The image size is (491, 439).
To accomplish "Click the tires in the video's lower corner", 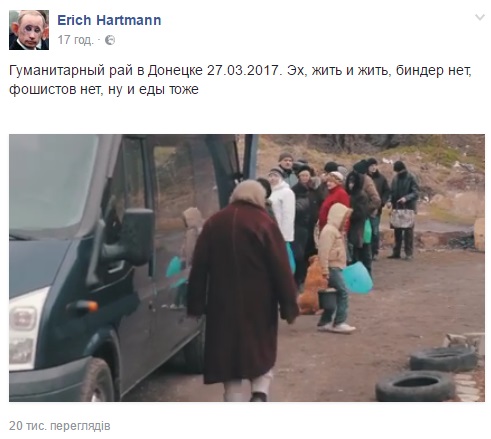I will (x=427, y=373).
